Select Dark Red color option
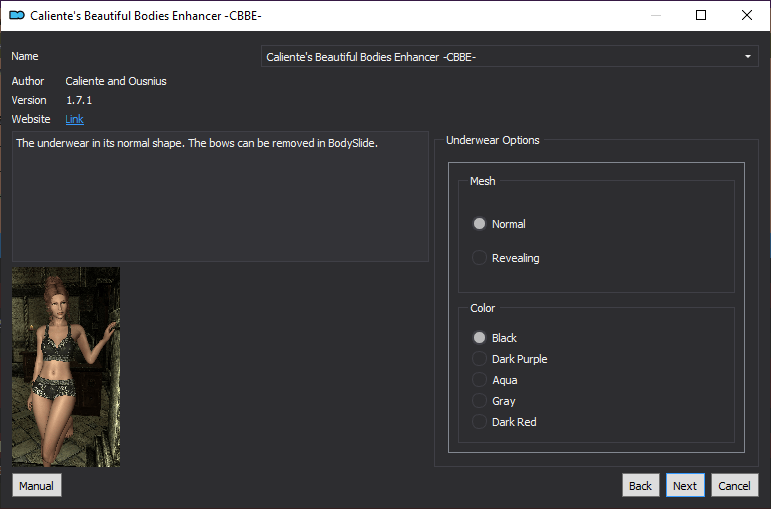The height and width of the screenshot is (509, 771). click(479, 422)
